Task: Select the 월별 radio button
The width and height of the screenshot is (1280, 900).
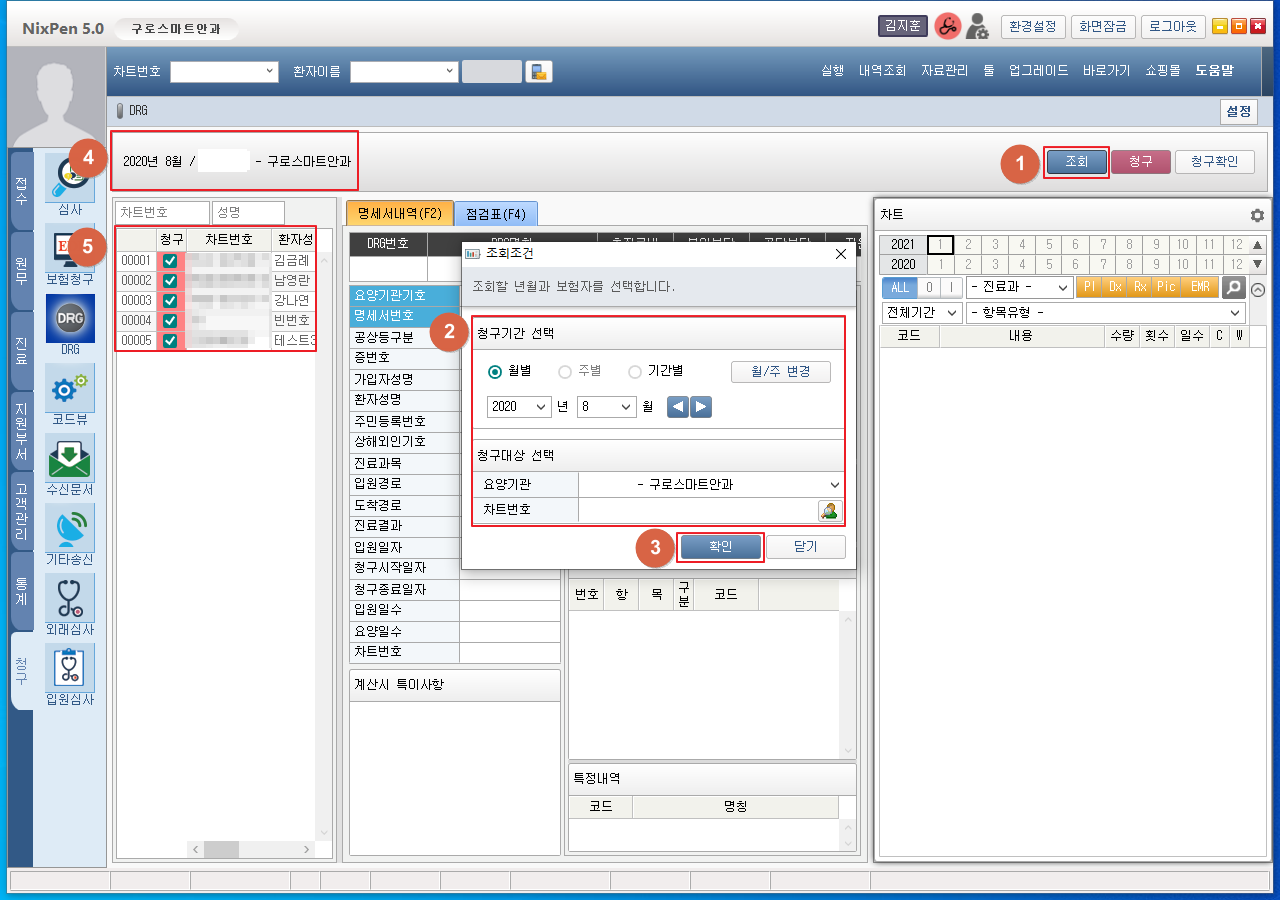Action: pos(495,372)
